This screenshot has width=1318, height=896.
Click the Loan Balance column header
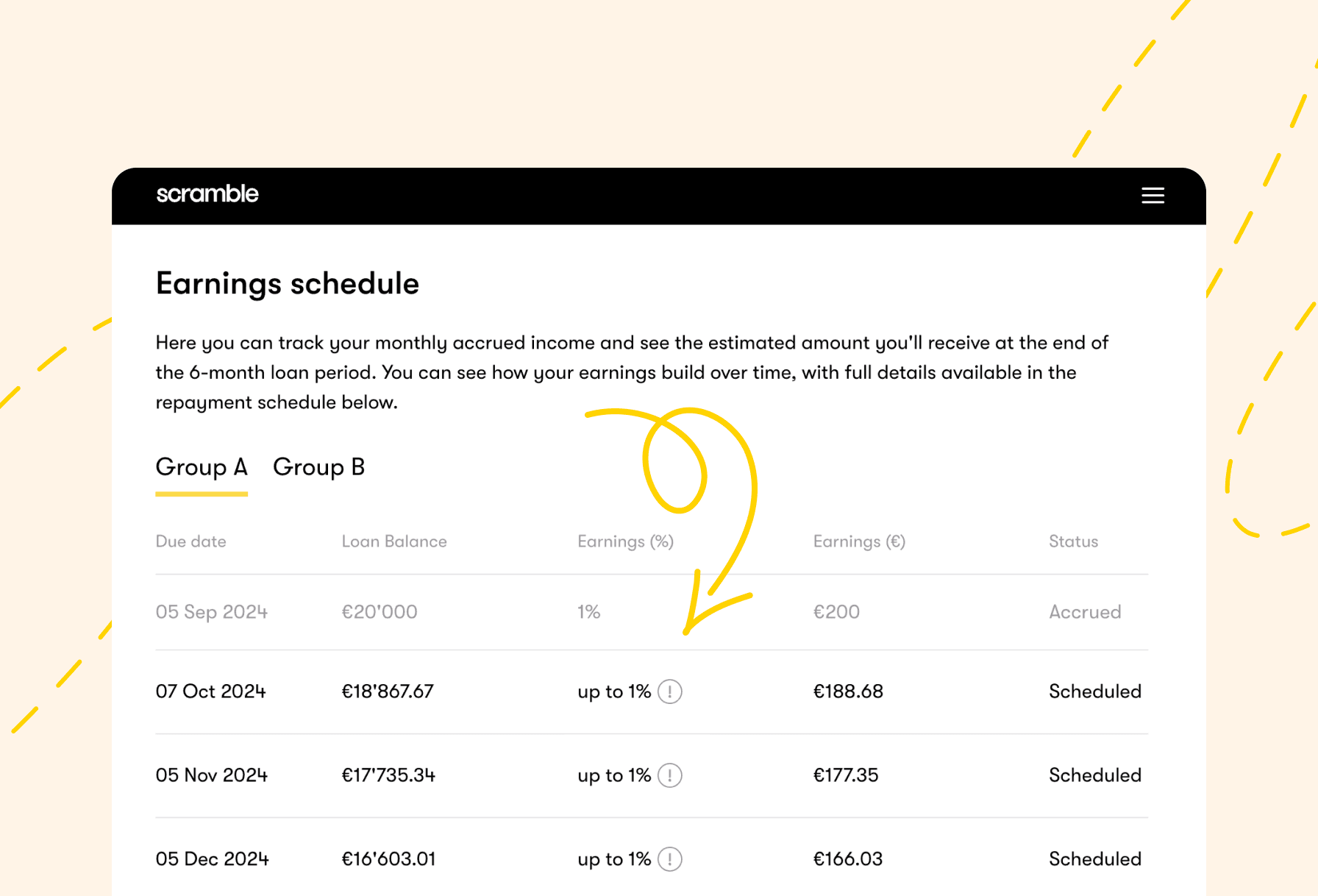click(x=394, y=541)
